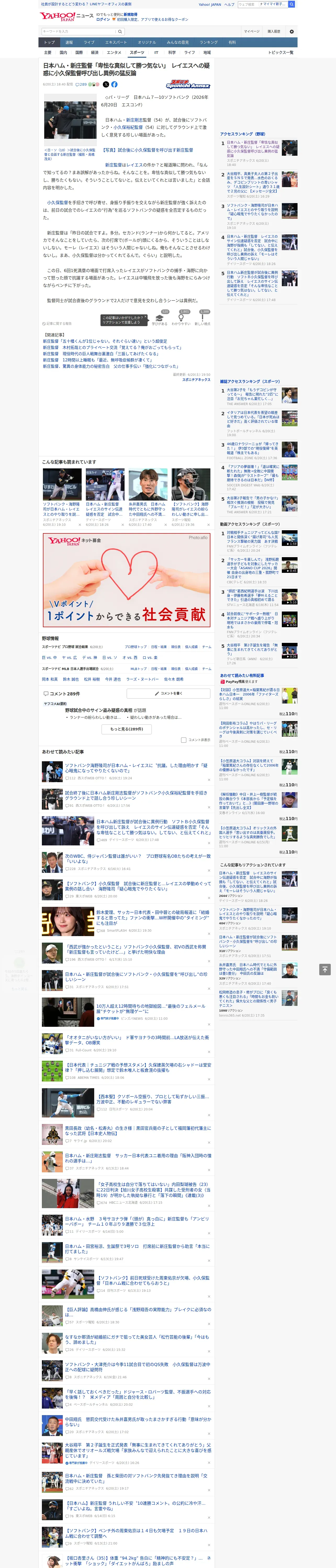336x1568 pixels.
Task: Open the スポニチアネックス source link below article
Action: point(196,380)
